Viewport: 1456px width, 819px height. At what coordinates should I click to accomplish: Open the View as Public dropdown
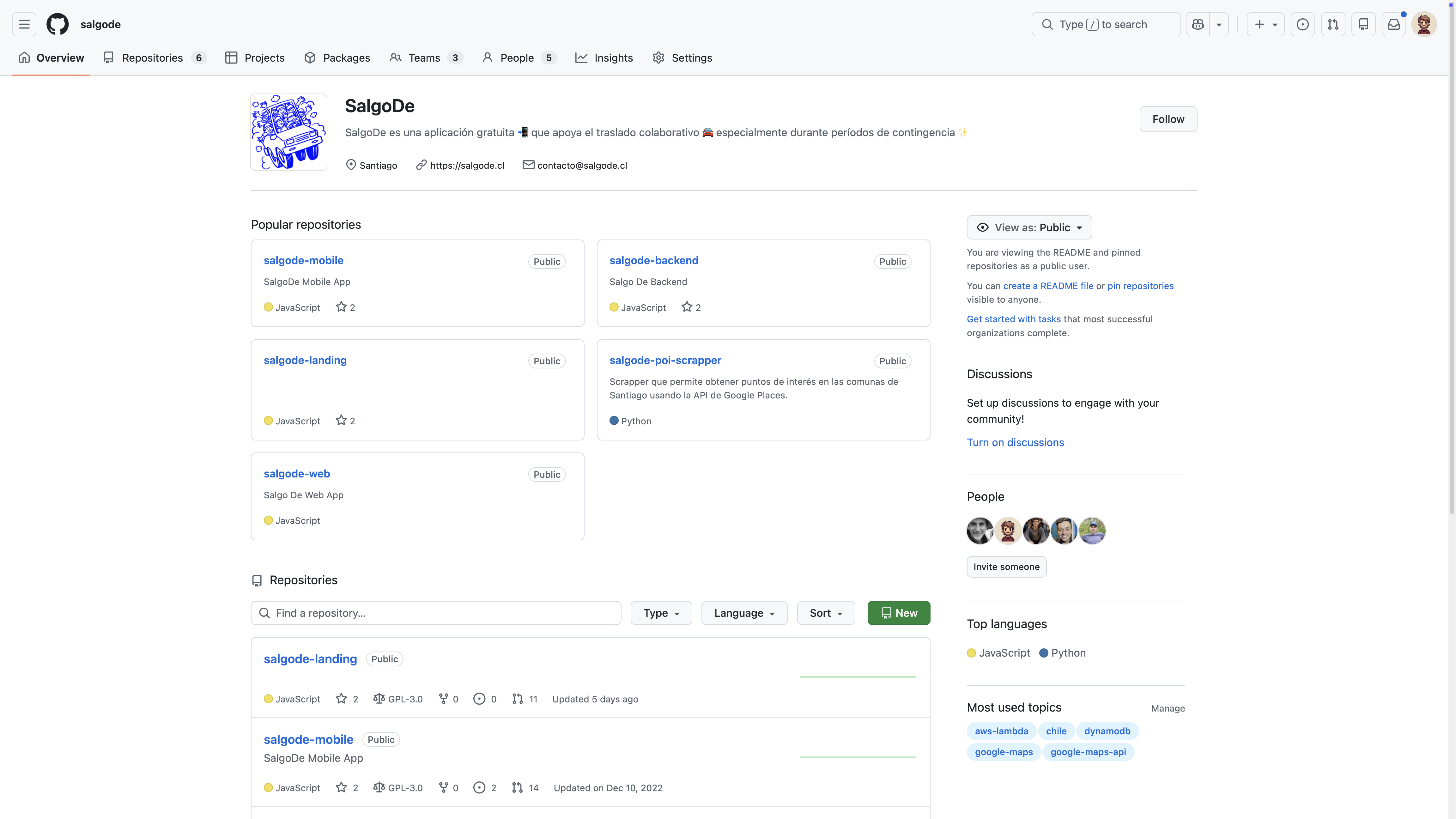pyautogui.click(x=1029, y=227)
